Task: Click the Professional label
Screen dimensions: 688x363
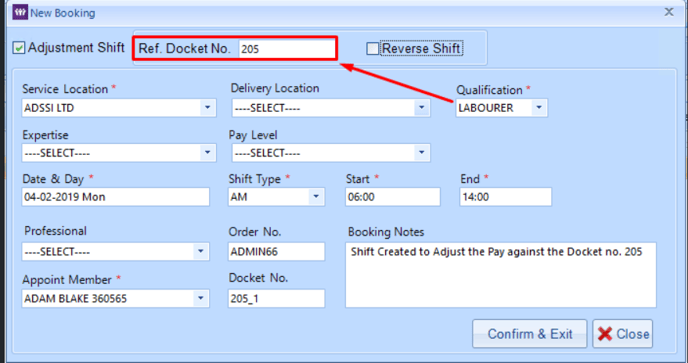Action: pyautogui.click(x=55, y=231)
